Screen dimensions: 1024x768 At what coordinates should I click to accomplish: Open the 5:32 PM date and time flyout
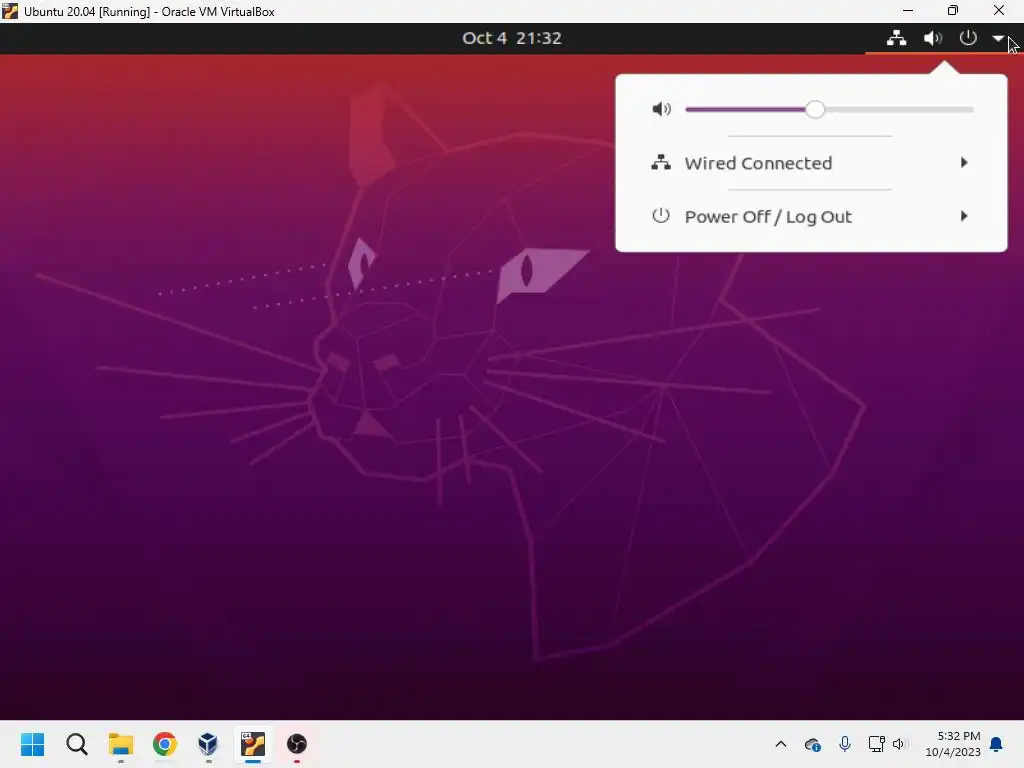pyautogui.click(x=953, y=744)
